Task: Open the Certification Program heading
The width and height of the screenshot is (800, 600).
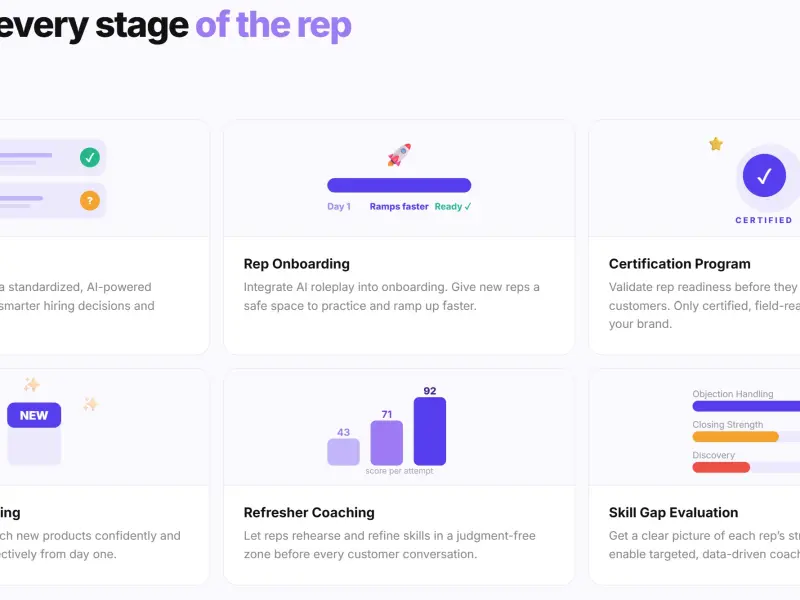Action: [x=680, y=264]
